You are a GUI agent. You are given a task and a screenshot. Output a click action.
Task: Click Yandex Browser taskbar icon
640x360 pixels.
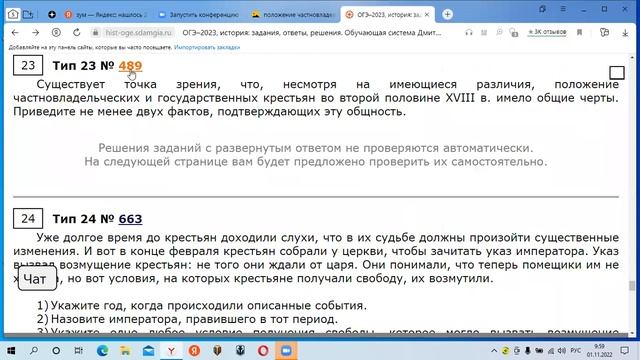pyautogui.click(x=171, y=351)
